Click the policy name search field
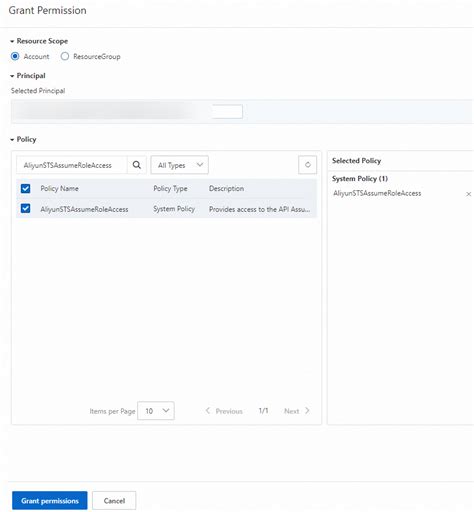This screenshot has height=512, width=474. point(72,165)
